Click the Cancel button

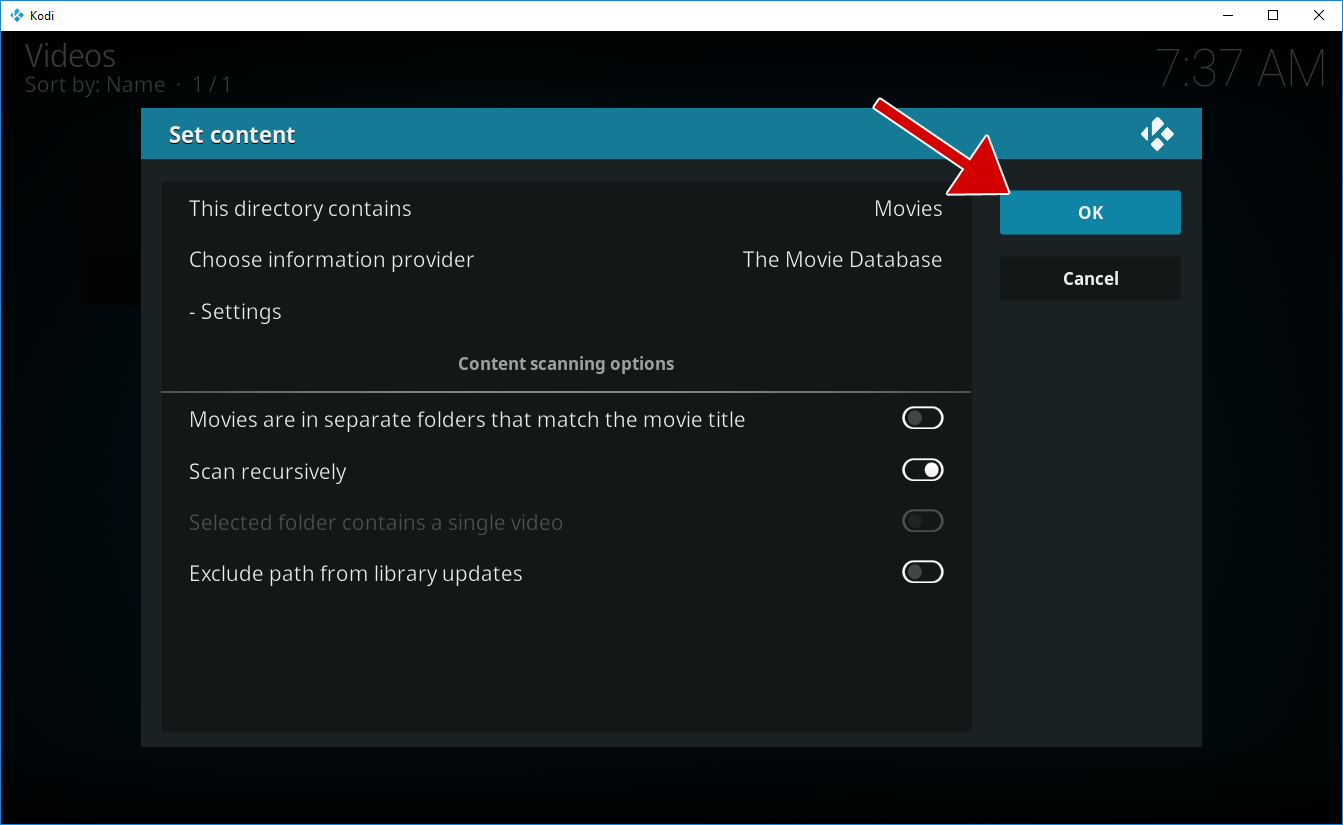pyautogui.click(x=1090, y=279)
